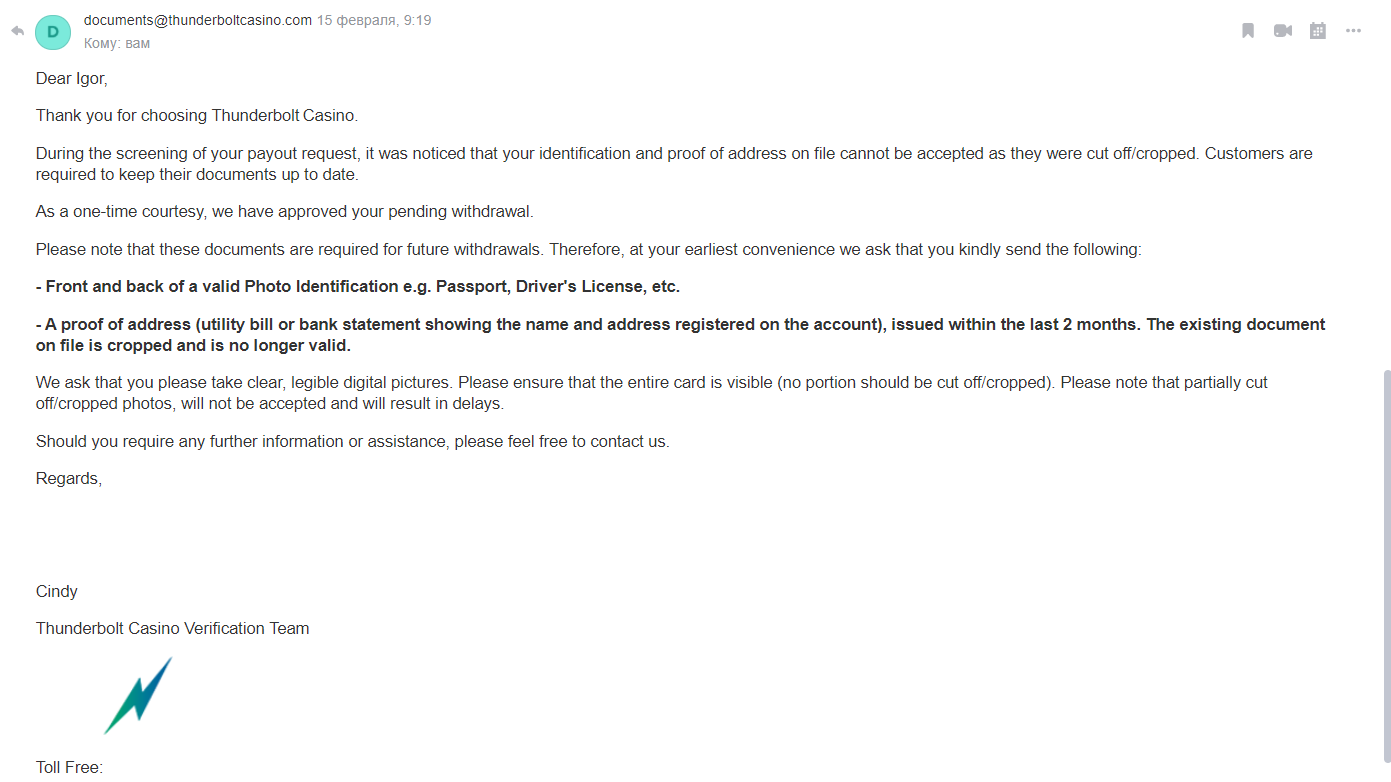Open the three-dots more actions menu
The image size is (1391, 782).
point(1353,31)
